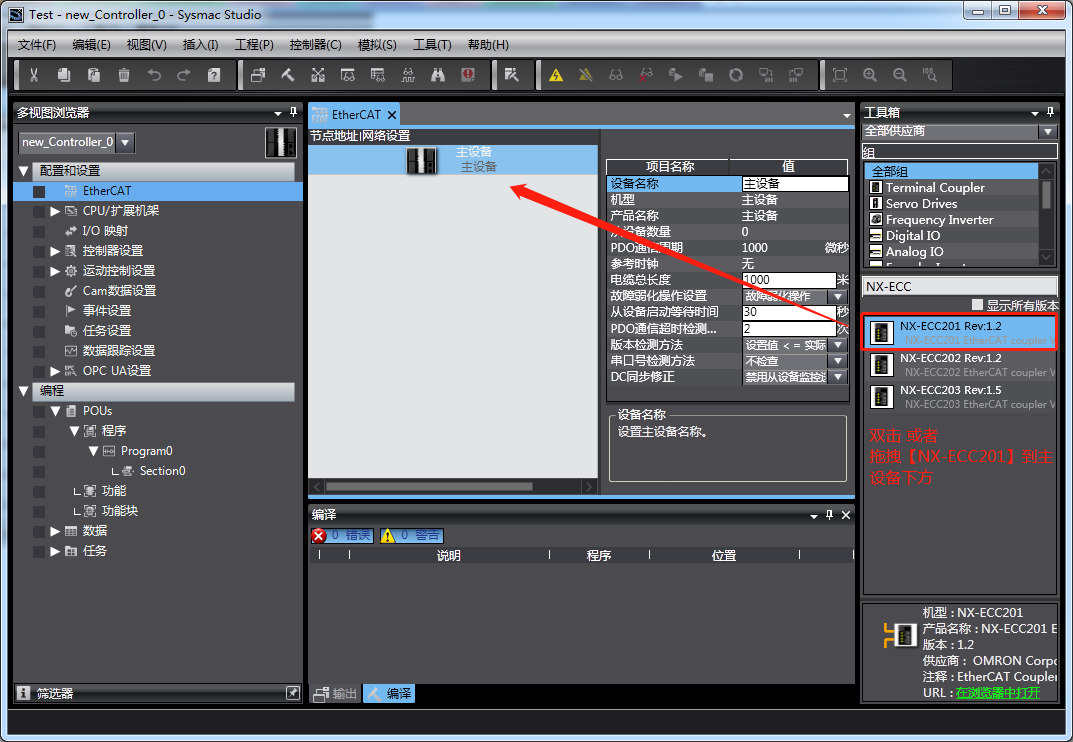Click the 电缆总长度 value input field
This screenshot has height=742, width=1073.
point(788,280)
